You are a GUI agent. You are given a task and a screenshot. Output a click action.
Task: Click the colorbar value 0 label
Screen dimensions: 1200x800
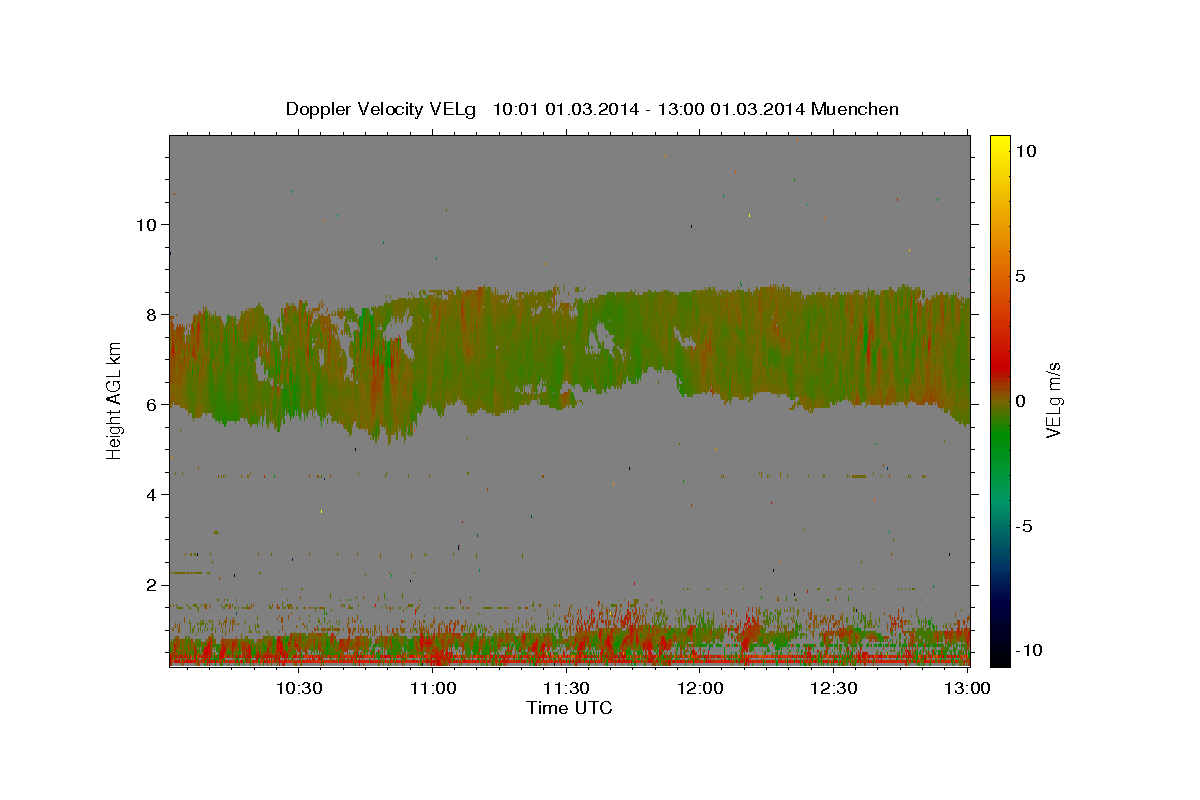[1021, 401]
